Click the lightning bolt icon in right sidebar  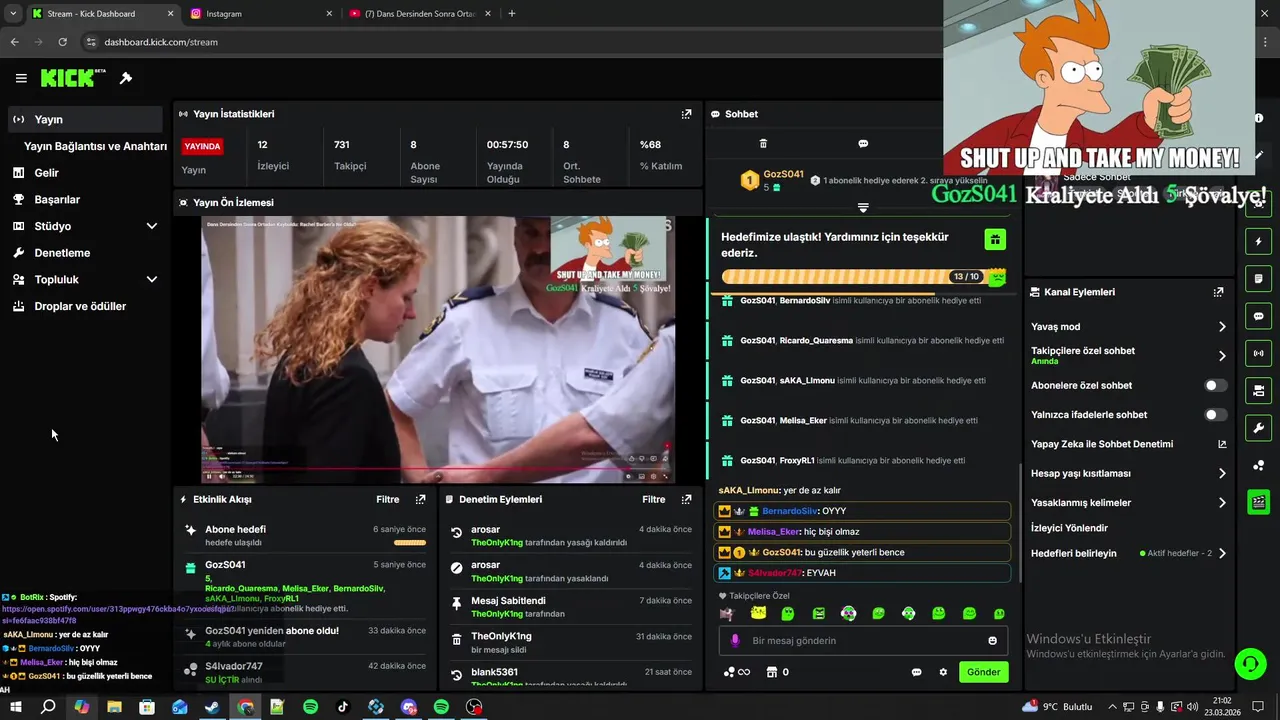click(1258, 241)
